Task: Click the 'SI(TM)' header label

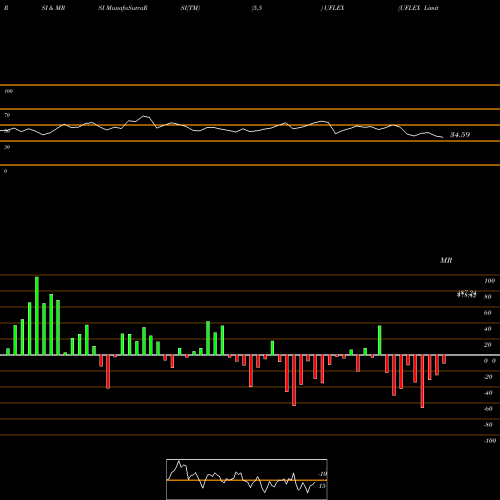Action: coord(190,8)
